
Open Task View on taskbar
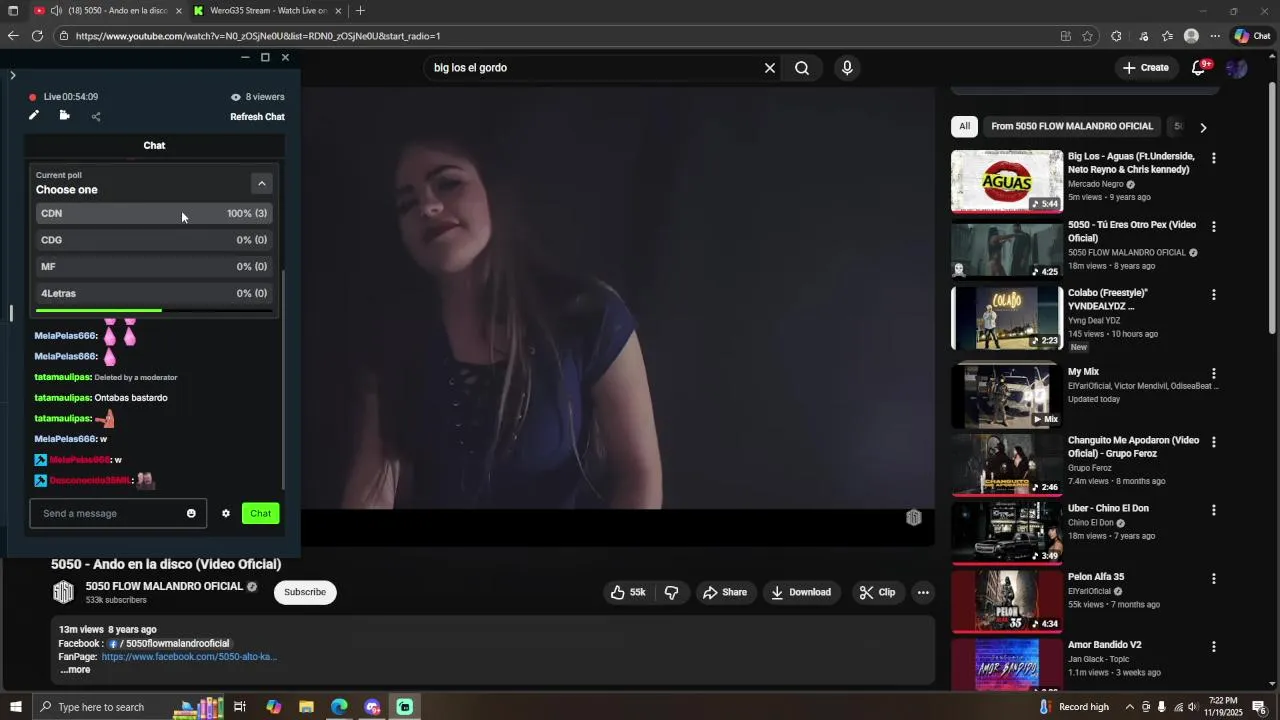click(x=240, y=707)
